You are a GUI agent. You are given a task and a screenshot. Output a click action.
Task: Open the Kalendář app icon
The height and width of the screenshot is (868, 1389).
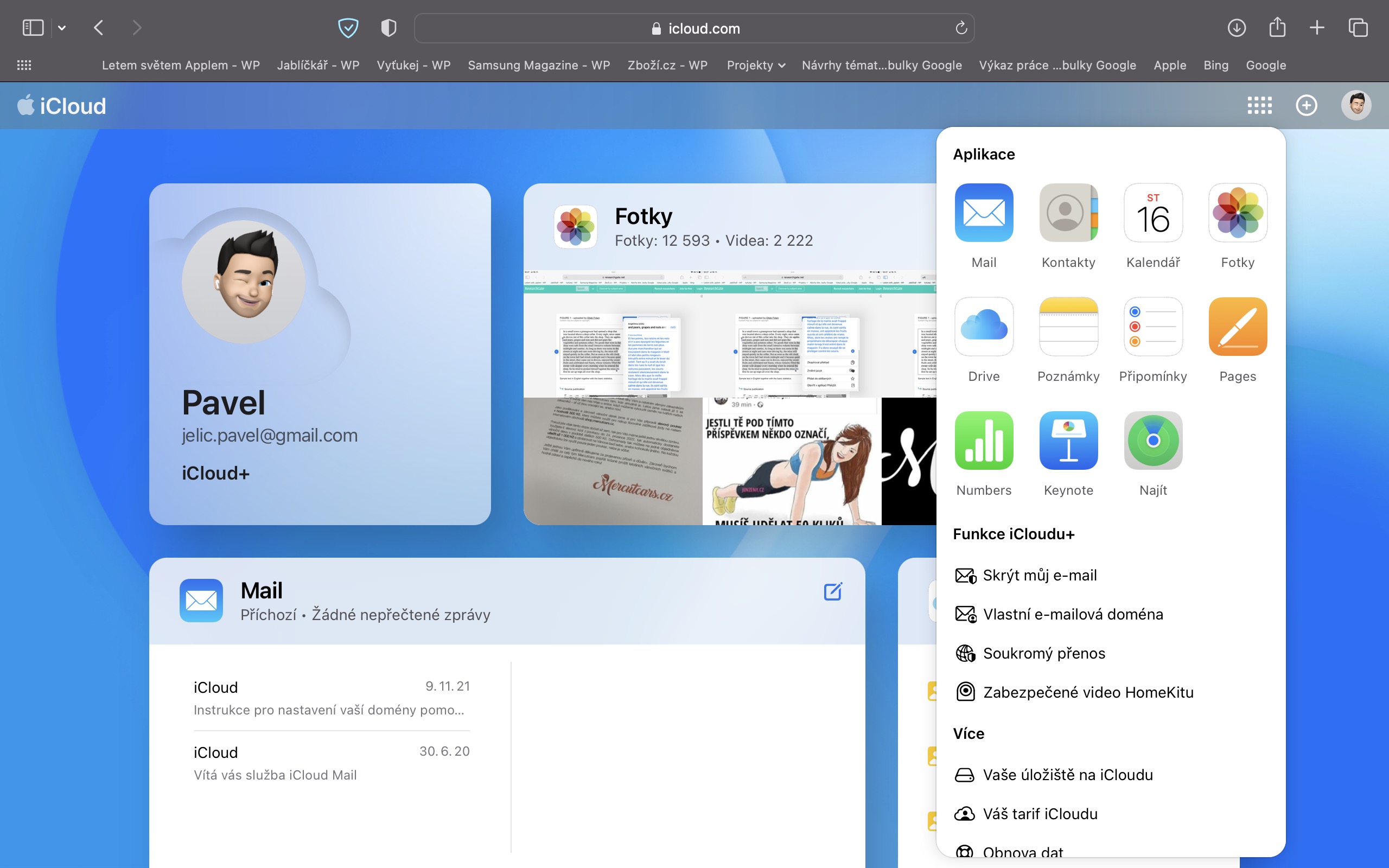1152,213
